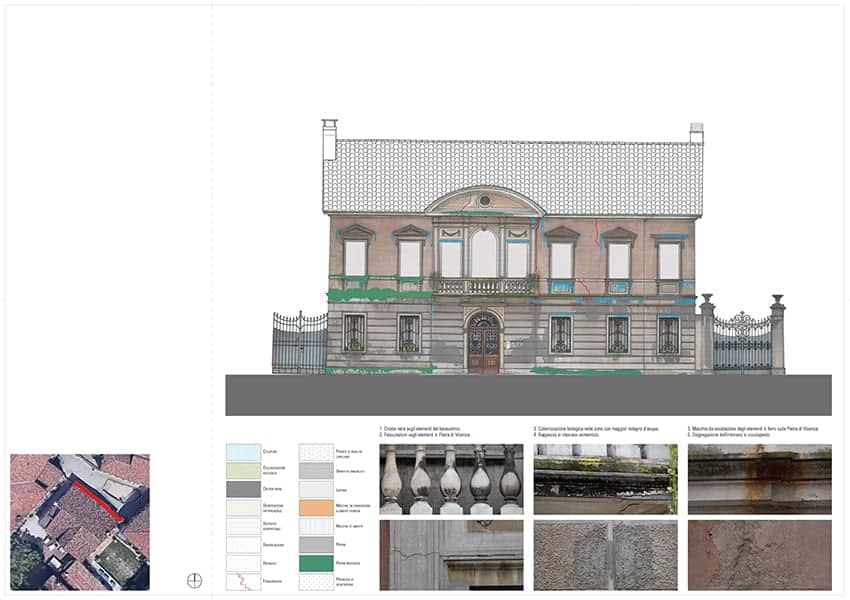Click the iron fence gate on the left
The width and height of the screenshot is (850, 600).
click(x=299, y=343)
